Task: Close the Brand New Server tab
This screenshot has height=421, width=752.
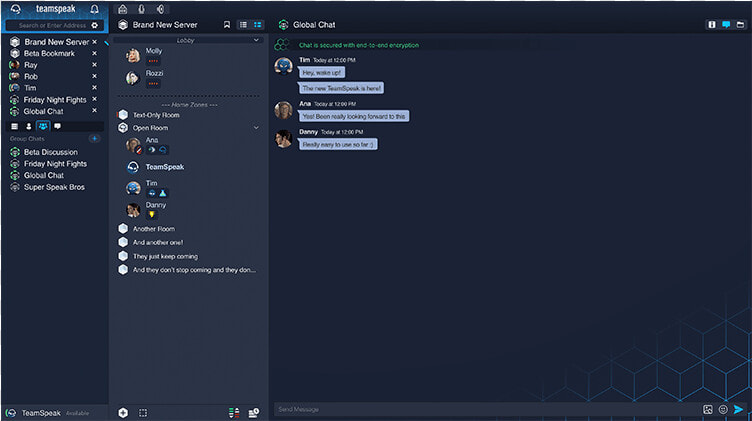Action: pos(94,42)
